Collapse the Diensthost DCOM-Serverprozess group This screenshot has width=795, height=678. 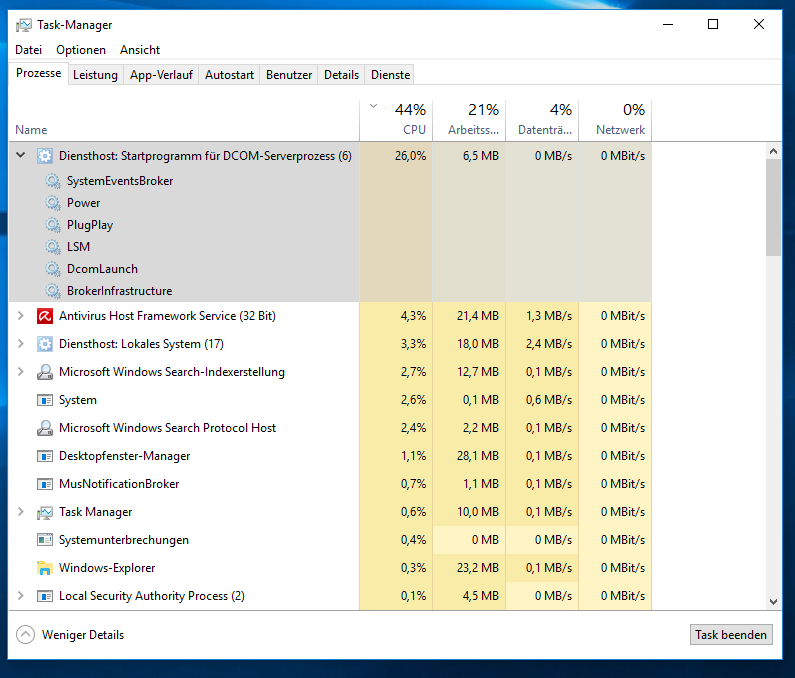pyautogui.click(x=21, y=155)
